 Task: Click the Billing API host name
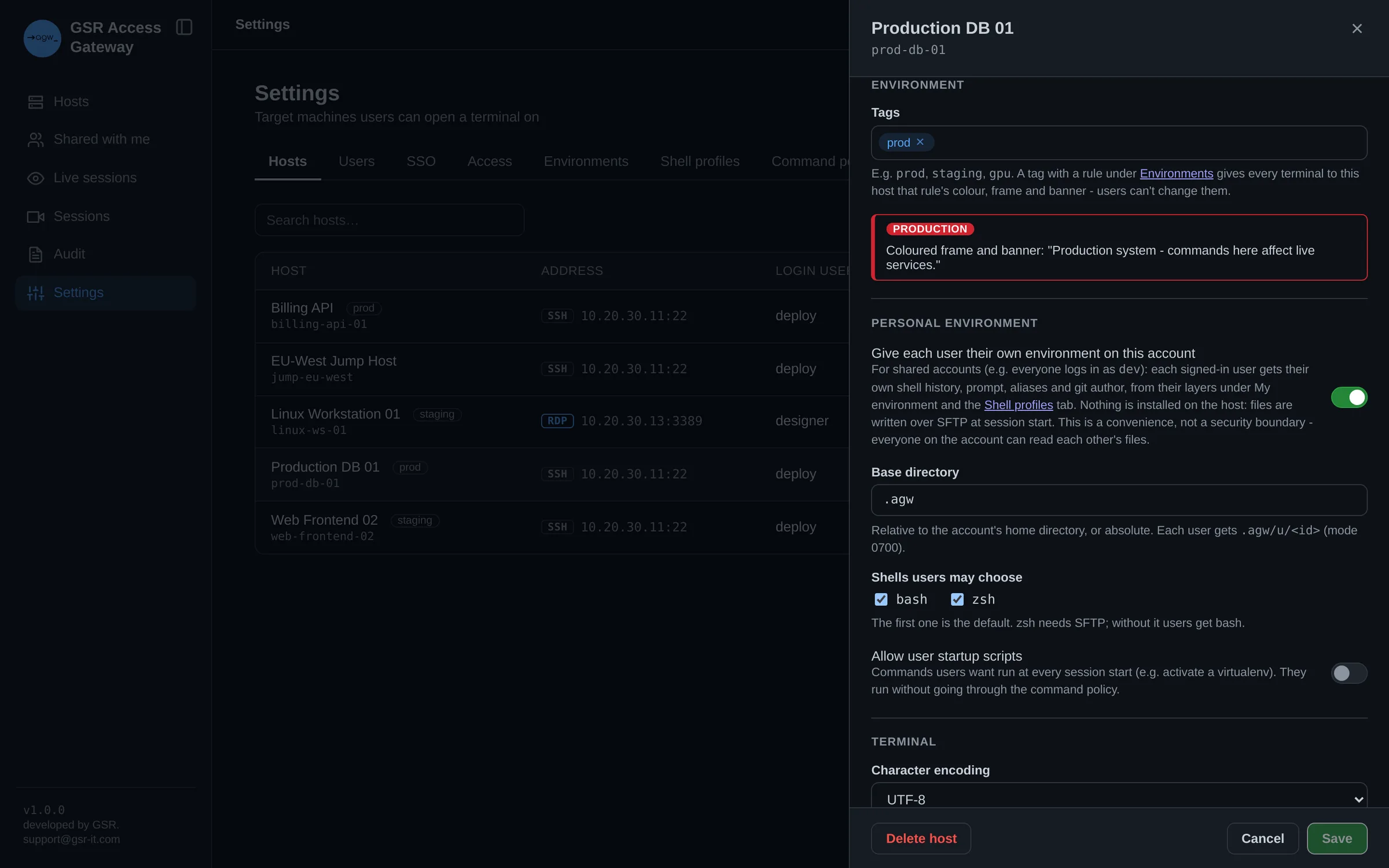click(302, 308)
